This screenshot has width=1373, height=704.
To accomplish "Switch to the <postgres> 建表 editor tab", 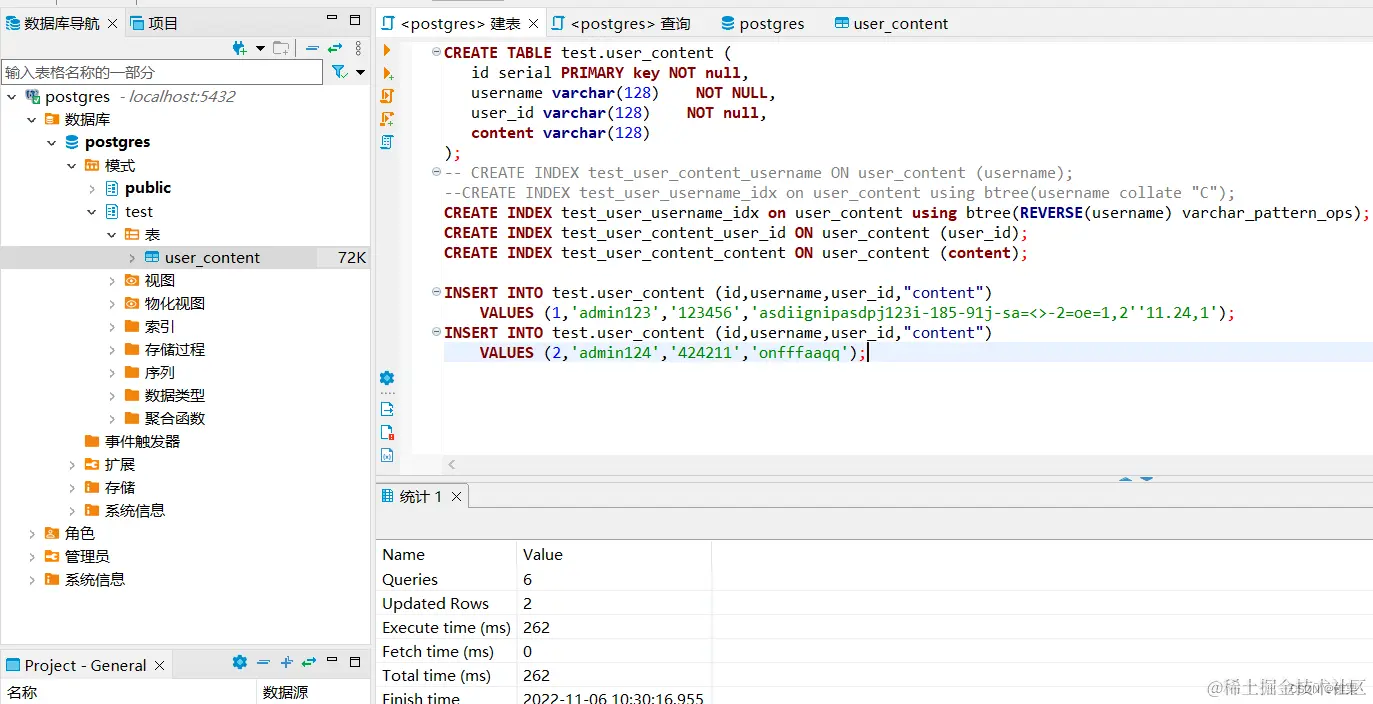I will pos(460,23).
